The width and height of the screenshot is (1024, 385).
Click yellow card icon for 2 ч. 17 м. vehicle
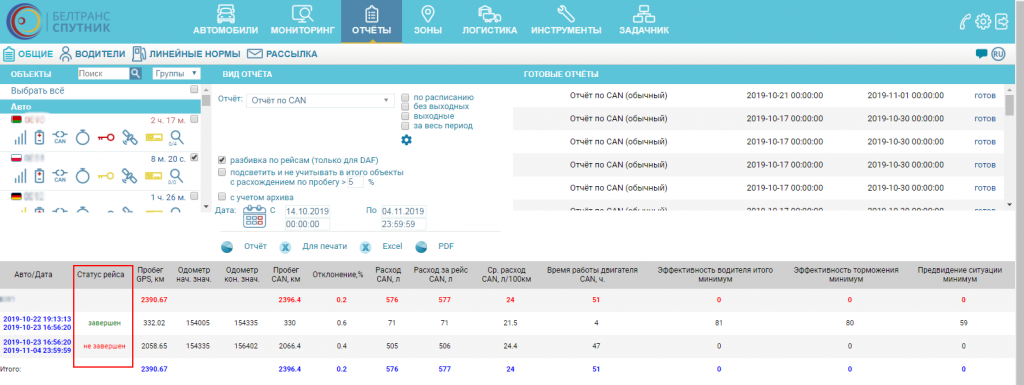tap(153, 138)
